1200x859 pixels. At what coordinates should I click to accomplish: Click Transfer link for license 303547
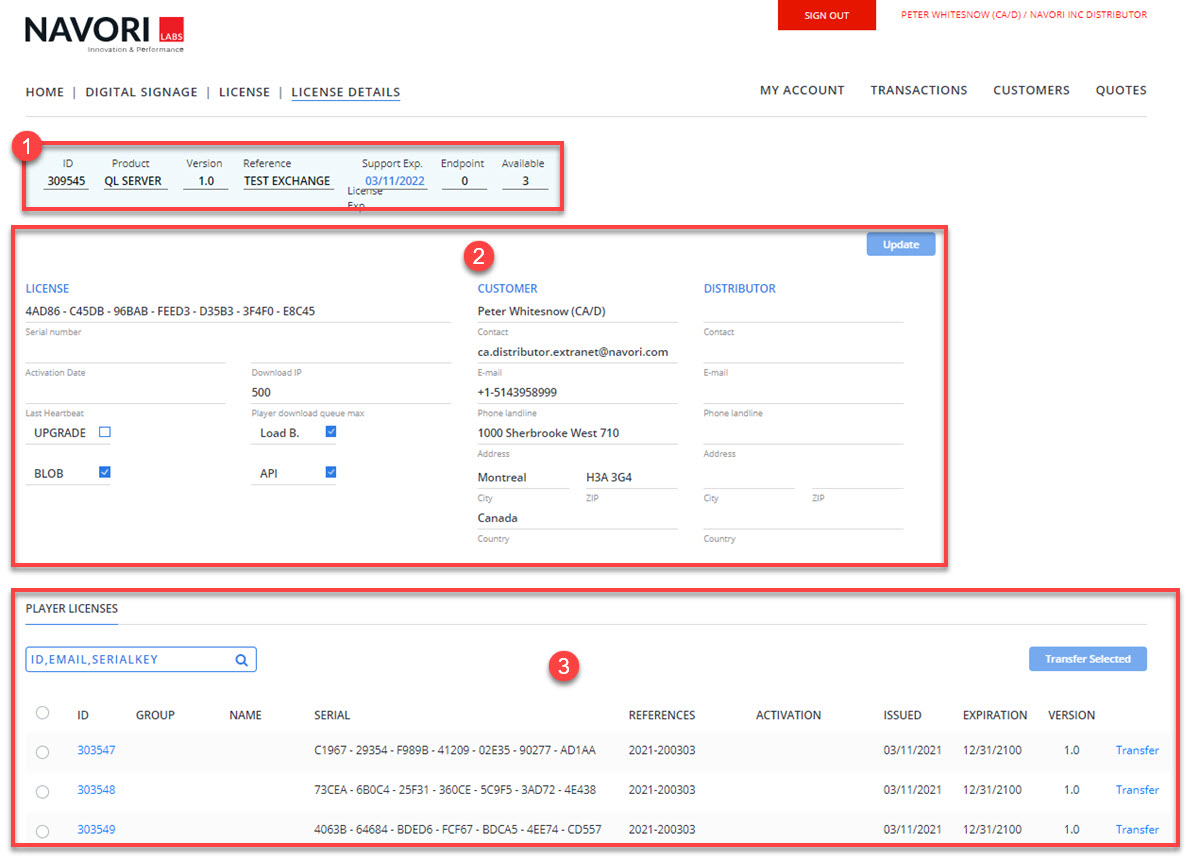pyautogui.click(x=1137, y=750)
